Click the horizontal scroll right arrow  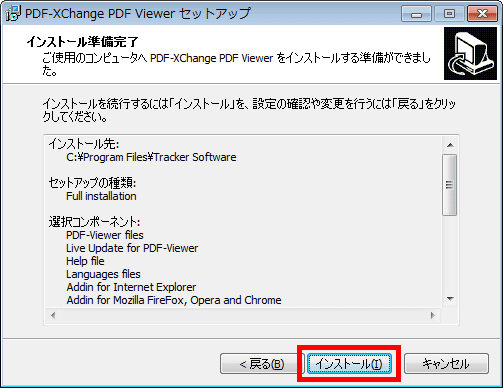tap(433, 315)
